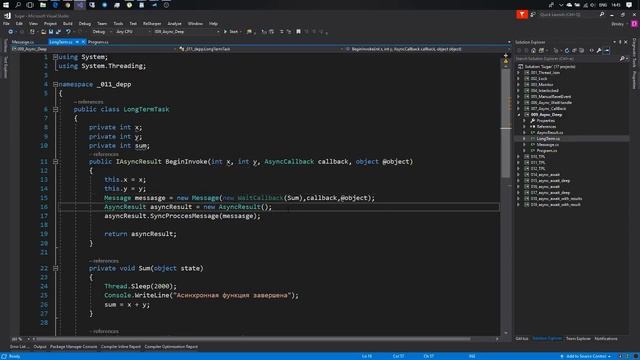
Task: Collapse the Sum method region
Action: pyautogui.click(x=55, y=269)
